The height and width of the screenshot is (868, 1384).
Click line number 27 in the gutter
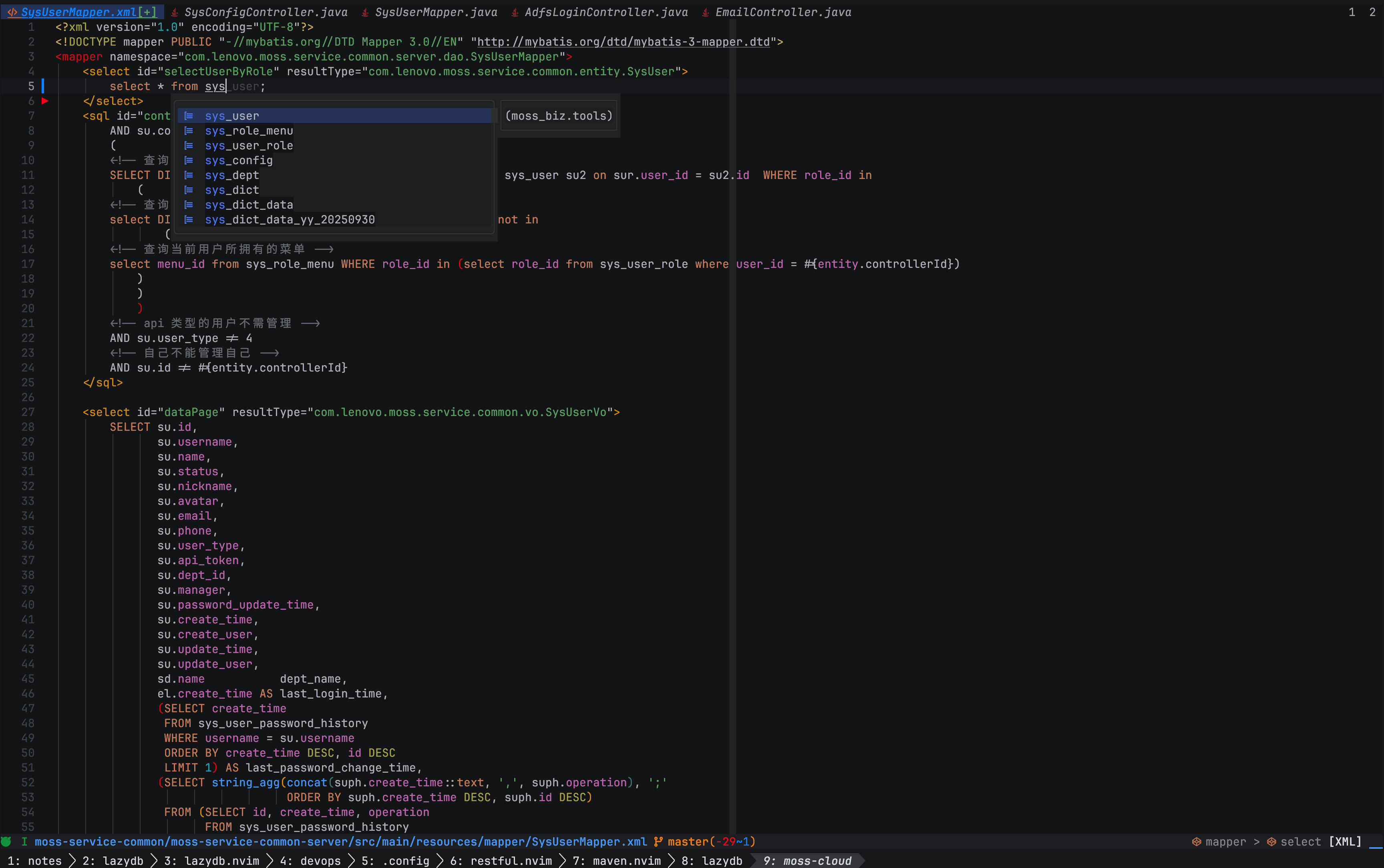(x=28, y=412)
